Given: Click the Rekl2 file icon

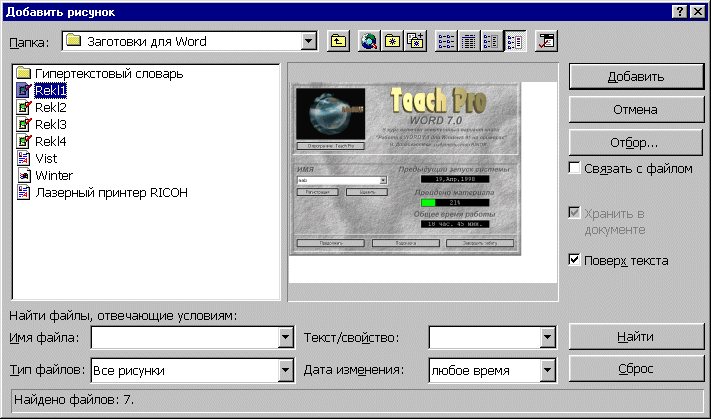Looking at the screenshot, I should 24,107.
